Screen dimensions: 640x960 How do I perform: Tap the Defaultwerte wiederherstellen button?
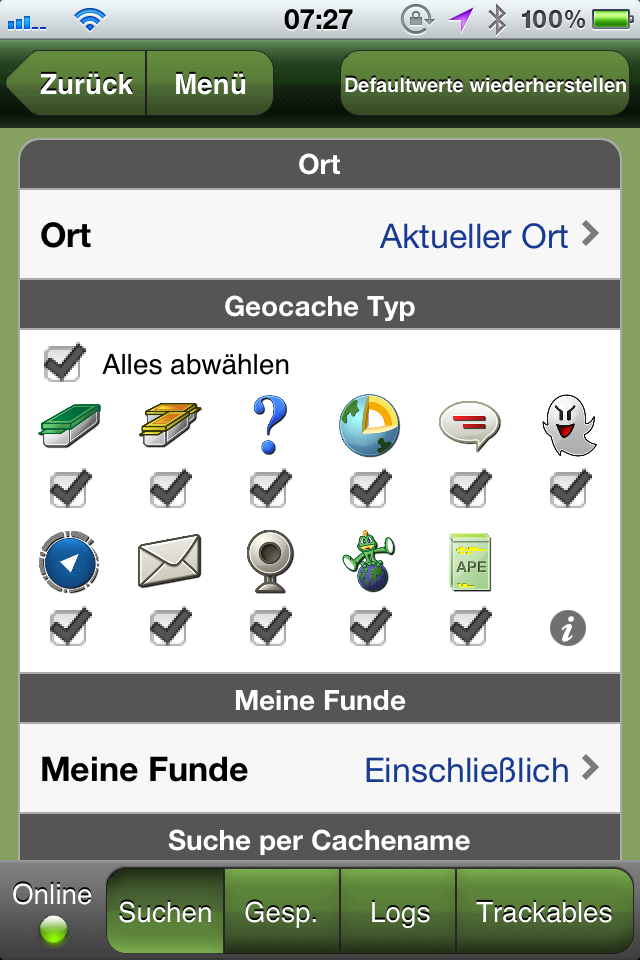(485, 84)
